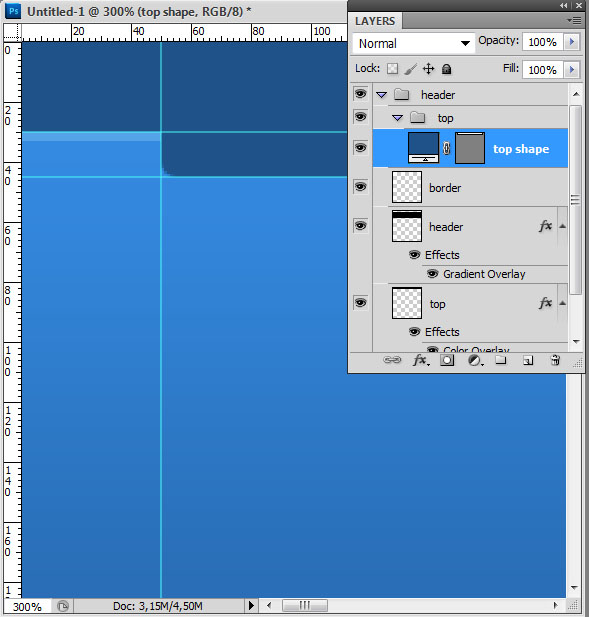Click the horizontal scrollbar thumb
589x617 pixels.
click(x=305, y=606)
